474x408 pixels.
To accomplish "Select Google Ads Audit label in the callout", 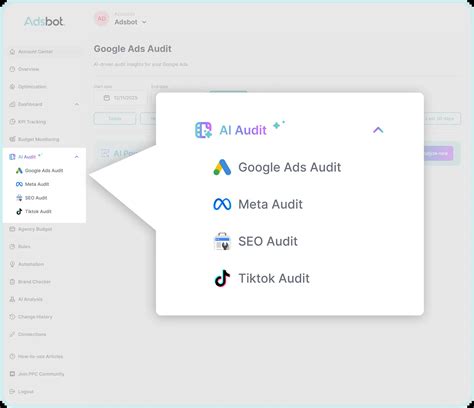I will pyautogui.click(x=289, y=167).
